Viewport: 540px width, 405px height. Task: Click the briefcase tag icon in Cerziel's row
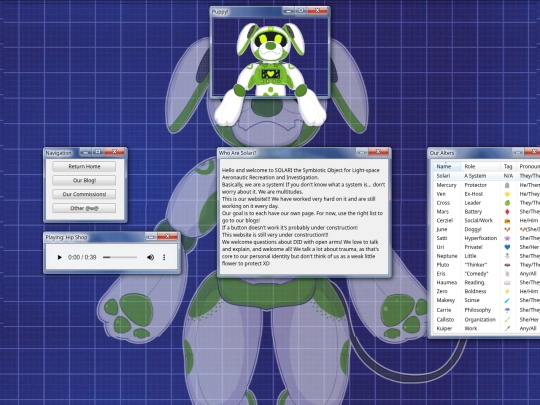coord(507,221)
